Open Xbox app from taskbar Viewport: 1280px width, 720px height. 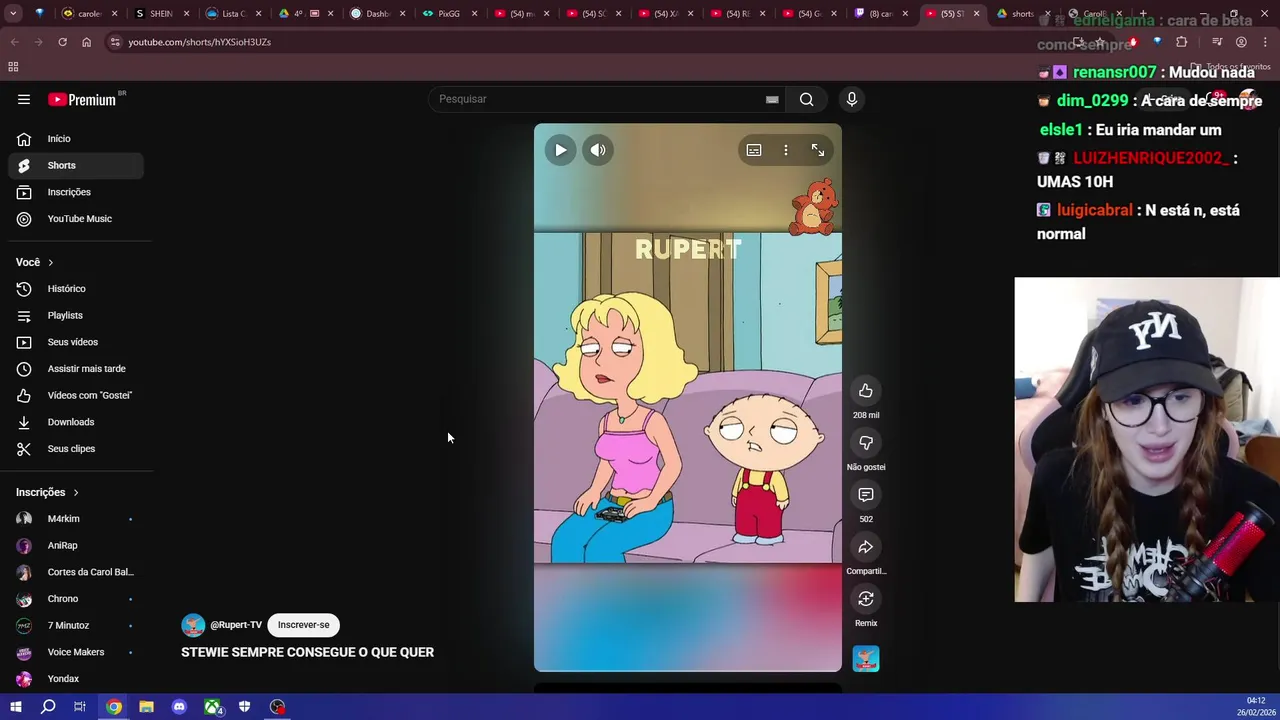(212, 707)
